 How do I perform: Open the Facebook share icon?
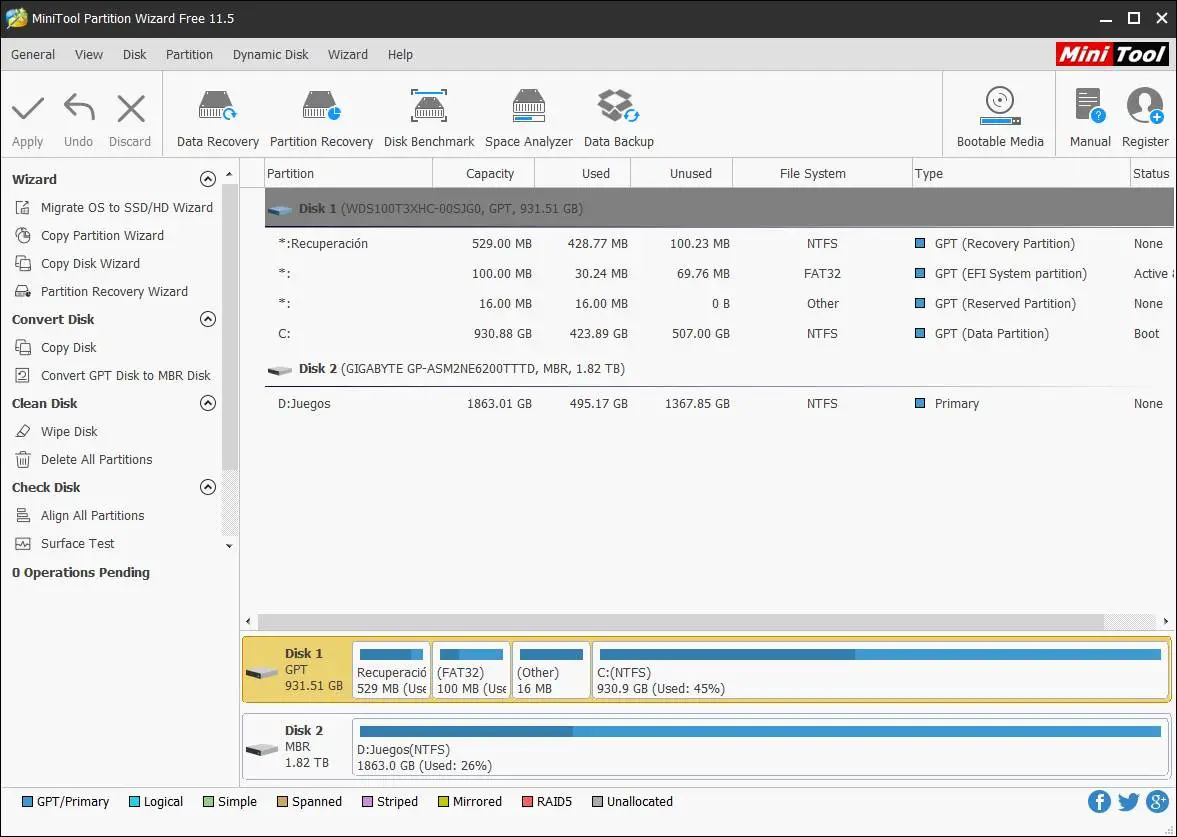tap(1099, 801)
